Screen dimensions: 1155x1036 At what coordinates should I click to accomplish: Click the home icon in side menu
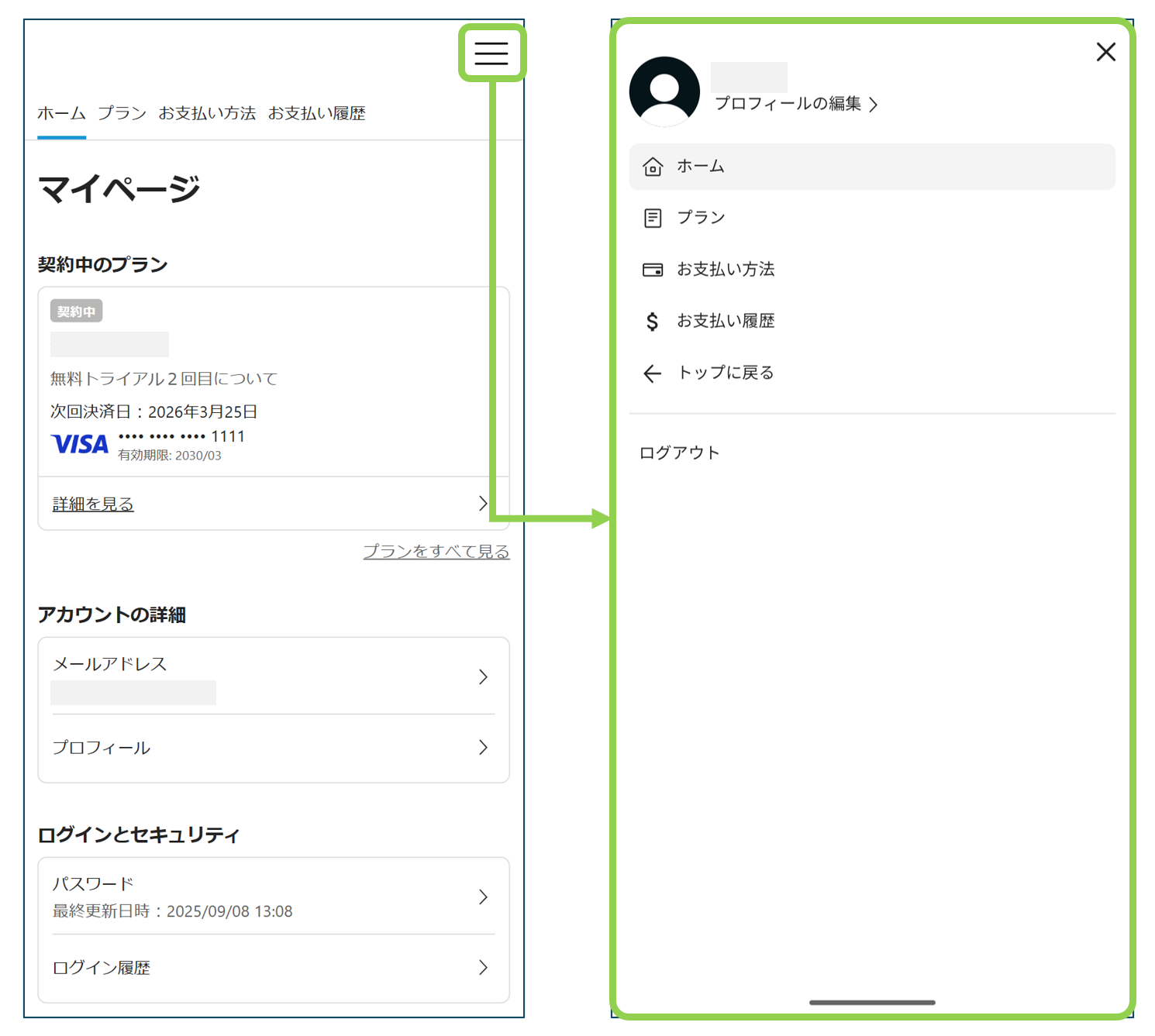coord(653,167)
